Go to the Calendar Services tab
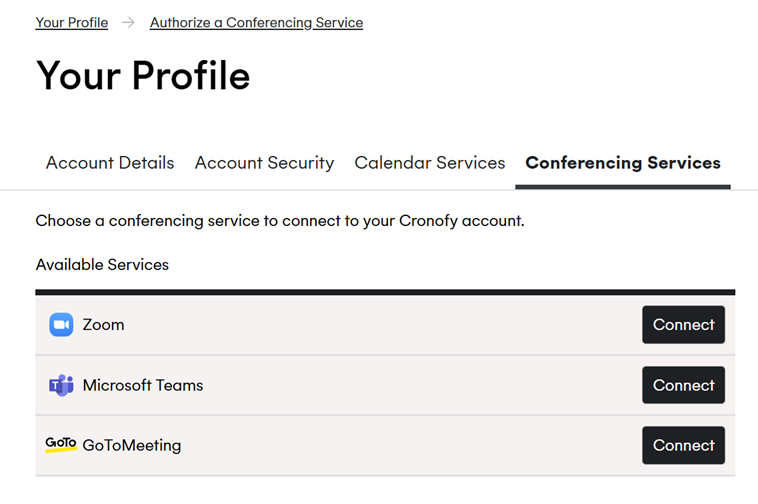The image size is (758, 504). click(430, 163)
